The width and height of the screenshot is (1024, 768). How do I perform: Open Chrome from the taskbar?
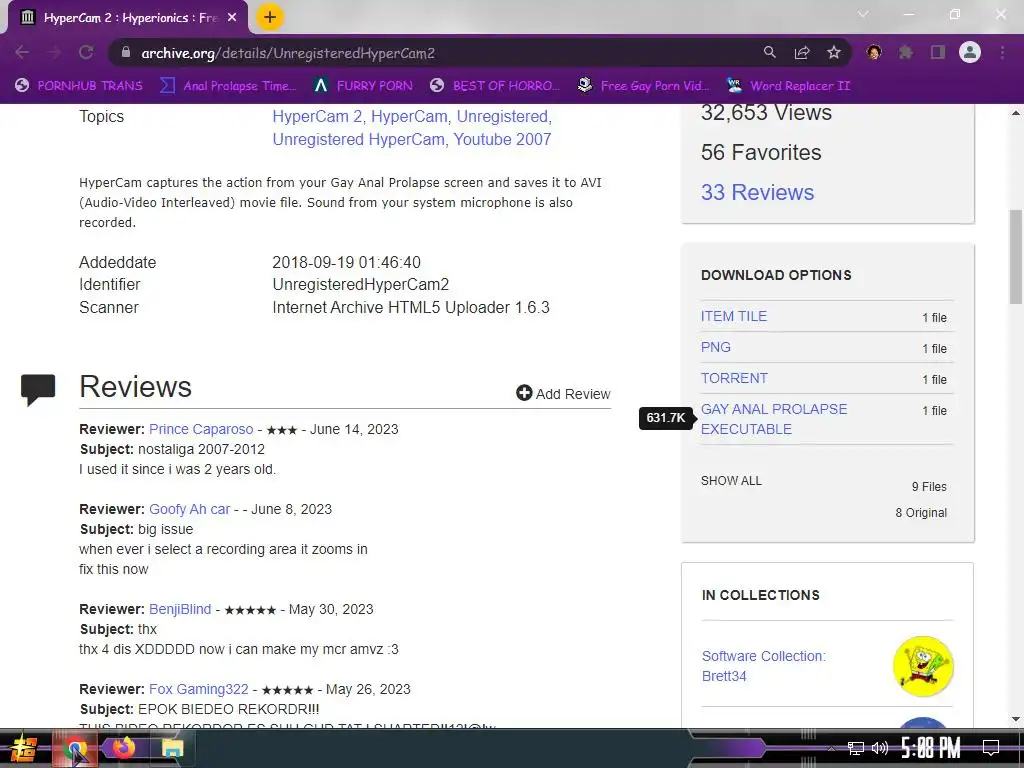75,748
